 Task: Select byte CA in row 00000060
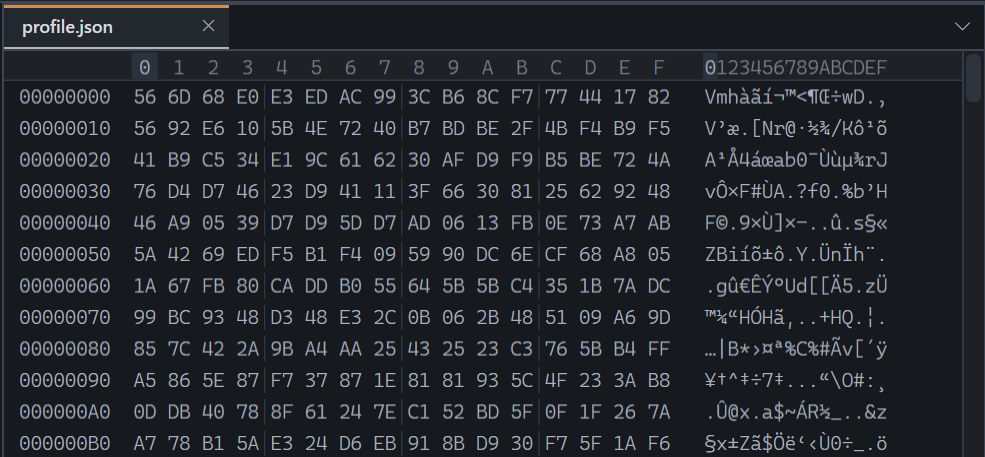click(281, 286)
